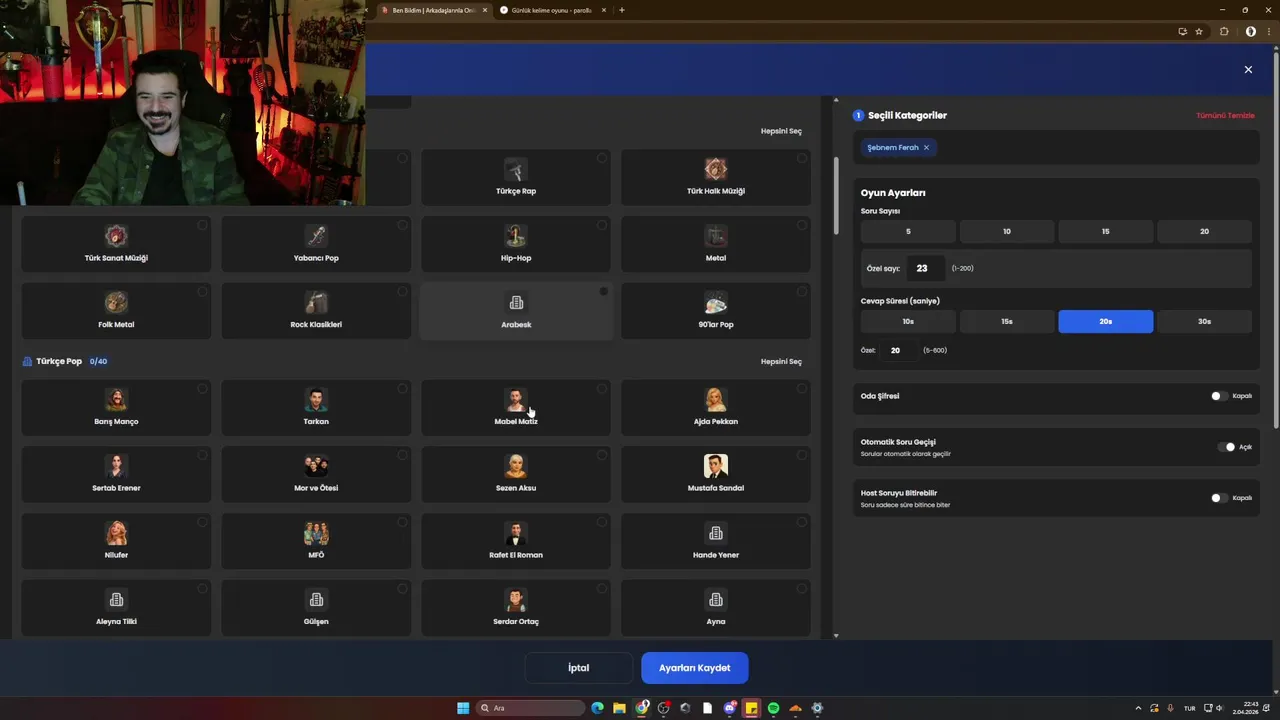This screenshot has width=1280, height=720.
Task: Click Barış Manço's portrait icon
Action: [x=116, y=400]
